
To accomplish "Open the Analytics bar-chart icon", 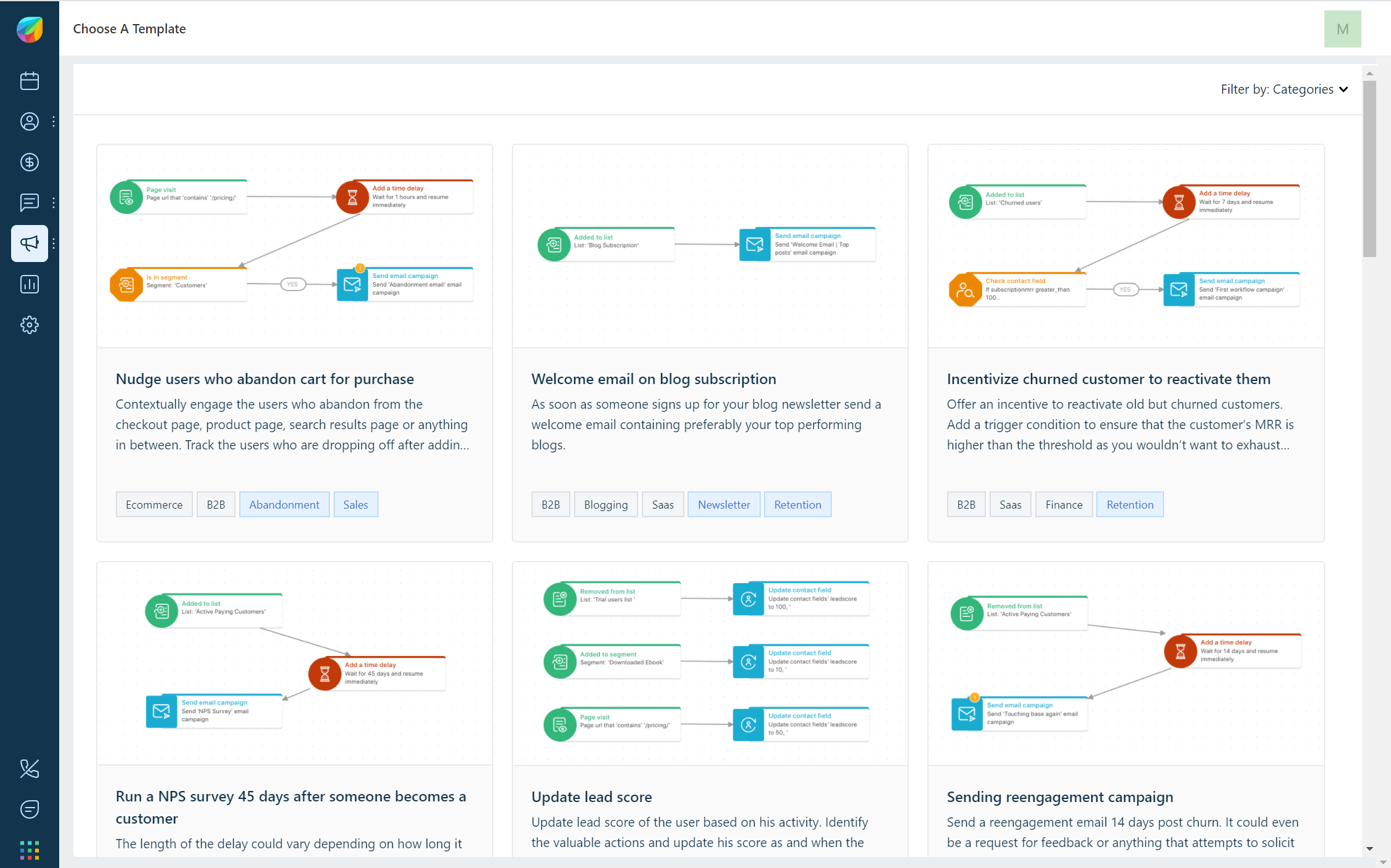I will point(29,284).
